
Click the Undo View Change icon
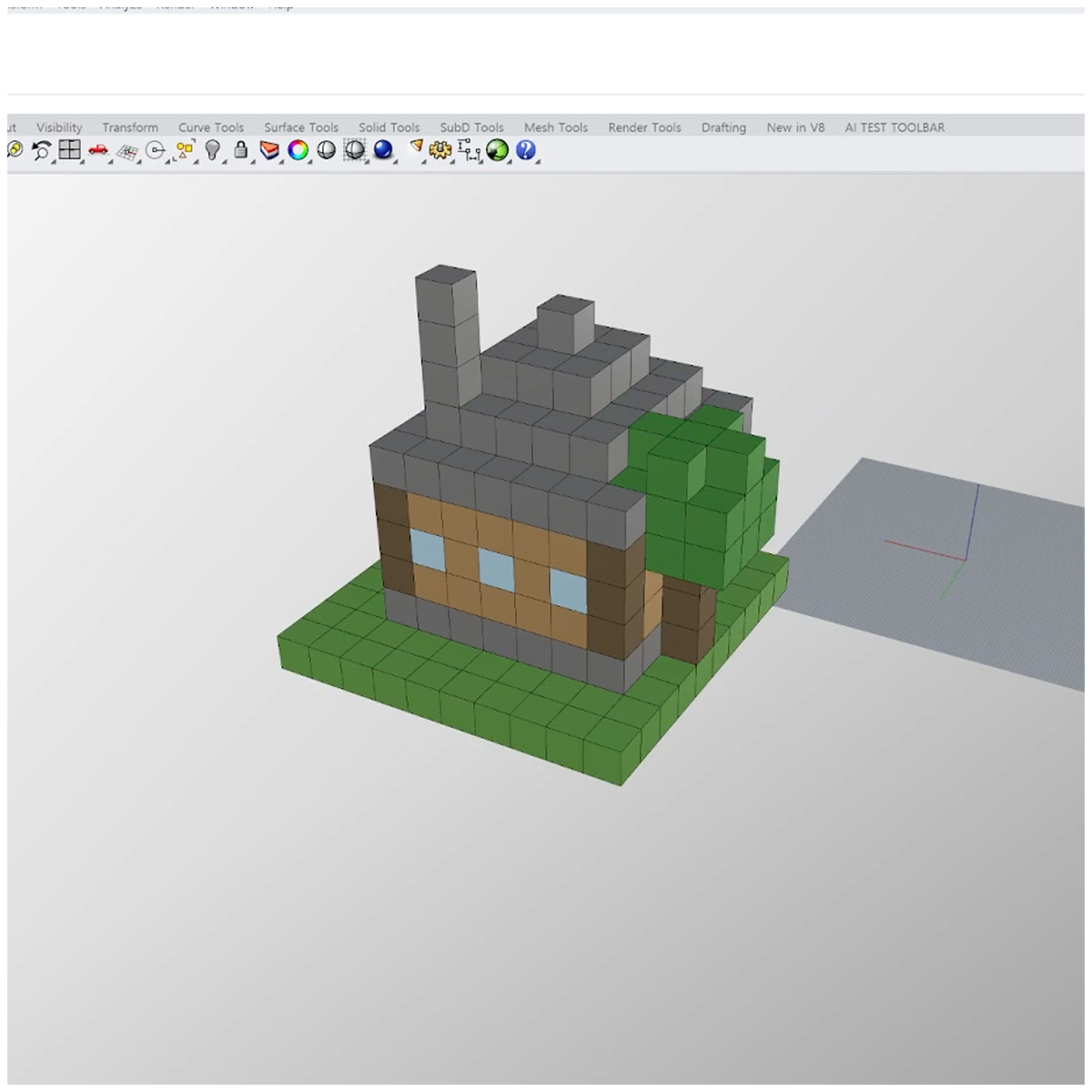(x=42, y=151)
